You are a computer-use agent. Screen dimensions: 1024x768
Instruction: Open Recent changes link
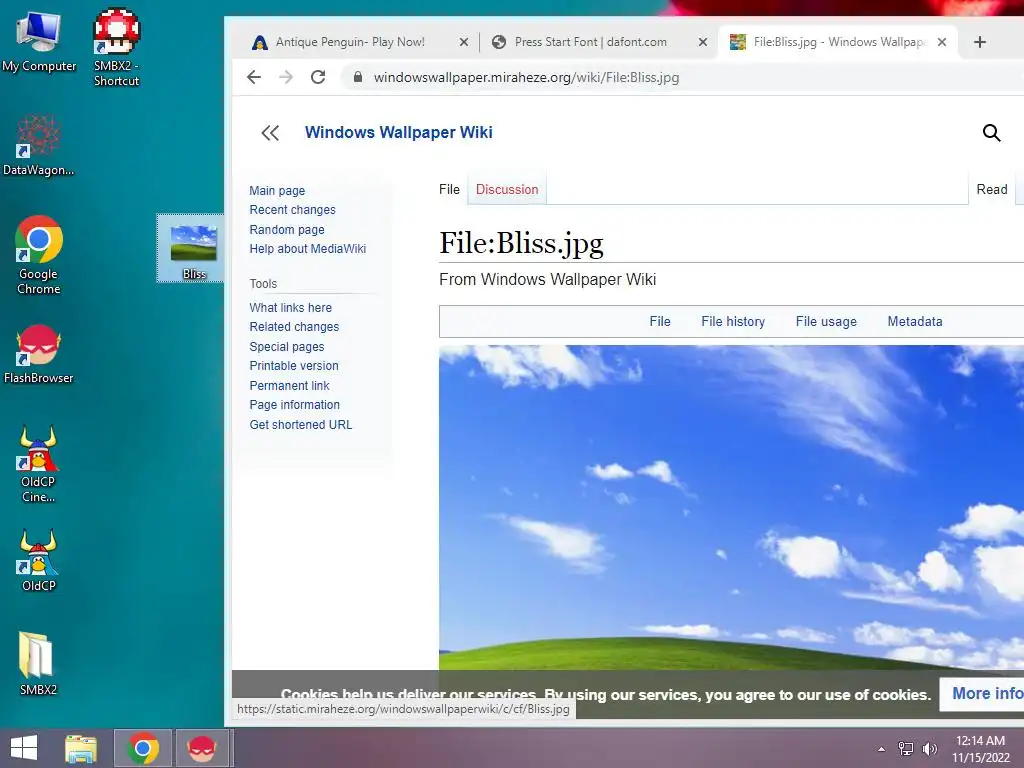(292, 210)
